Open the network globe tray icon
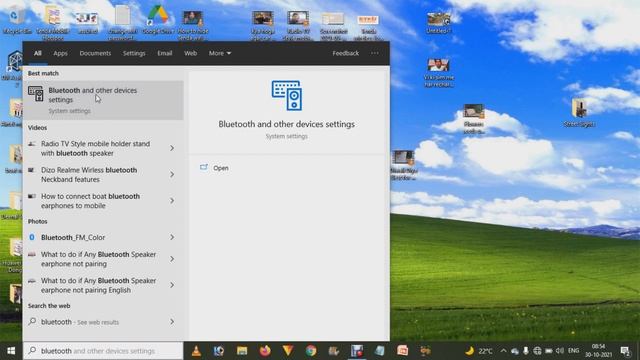 pos(537,351)
